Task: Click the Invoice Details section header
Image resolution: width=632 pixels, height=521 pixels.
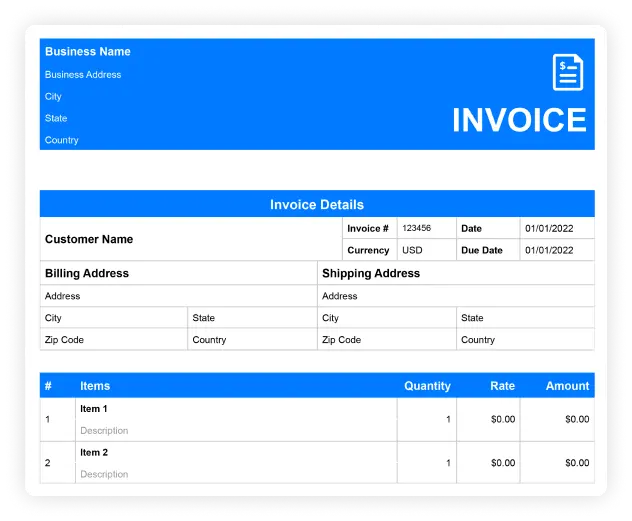Action: [x=317, y=204]
